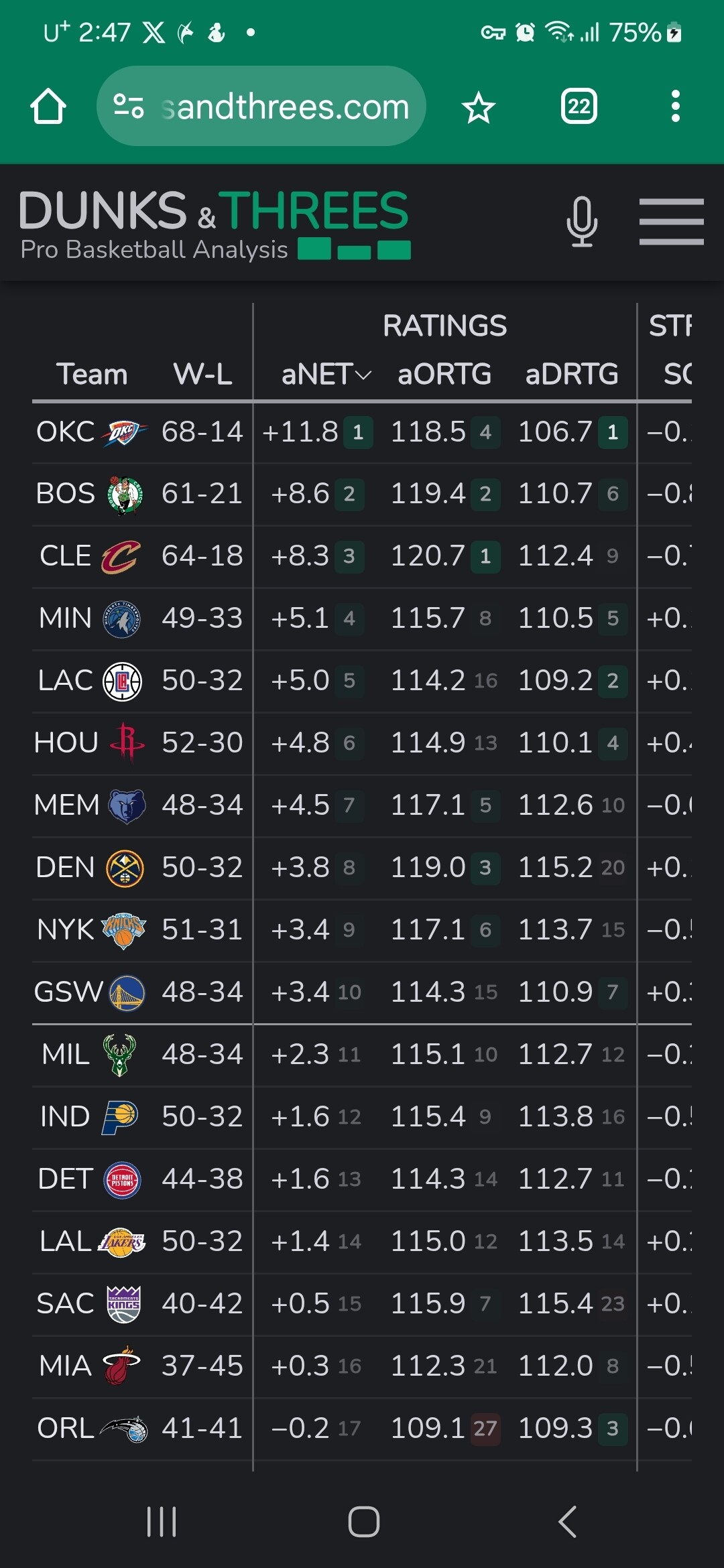Image resolution: width=724 pixels, height=1568 pixels.
Task: Sort by the aORTG column header
Action: pos(444,374)
